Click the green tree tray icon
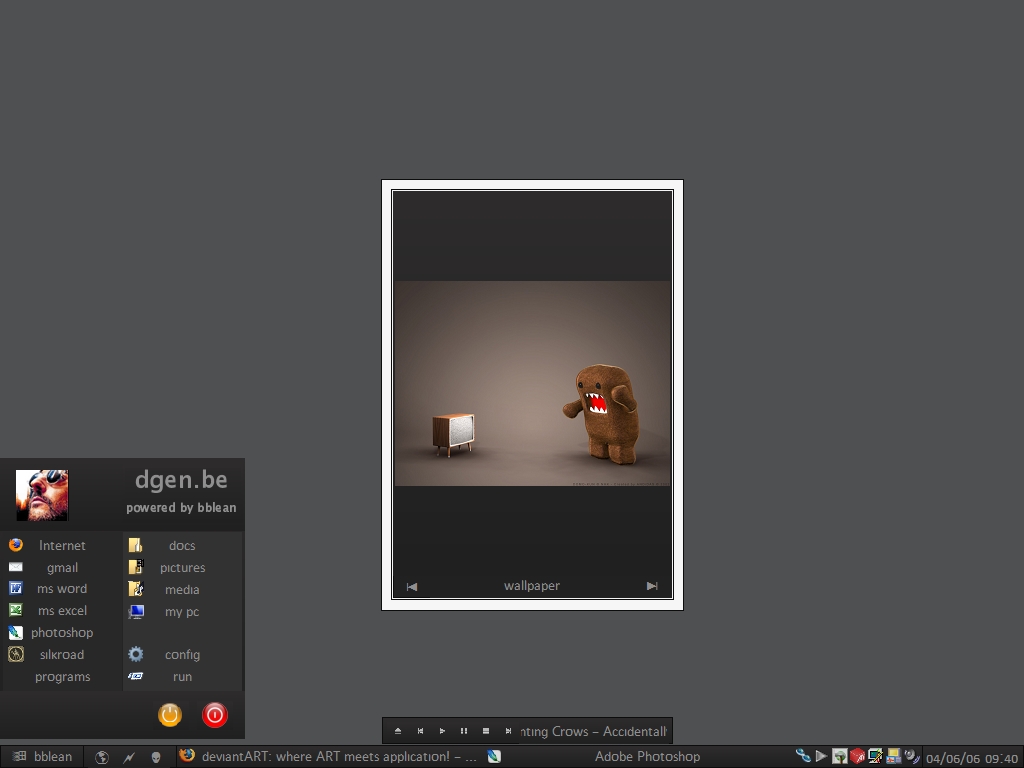Image resolution: width=1024 pixels, height=768 pixels. pos(839,756)
